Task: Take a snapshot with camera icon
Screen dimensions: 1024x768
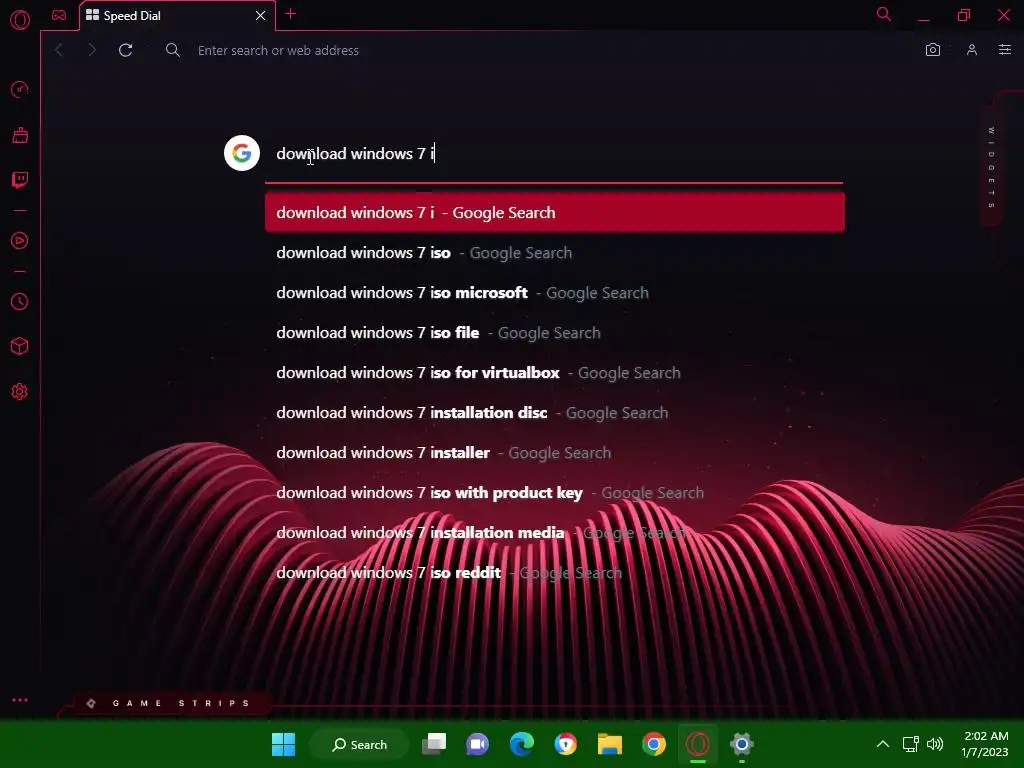Action: click(933, 50)
